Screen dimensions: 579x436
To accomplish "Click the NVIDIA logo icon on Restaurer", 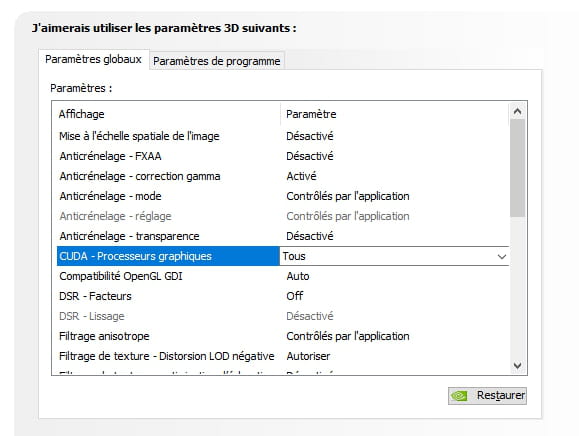I will click(x=459, y=396).
